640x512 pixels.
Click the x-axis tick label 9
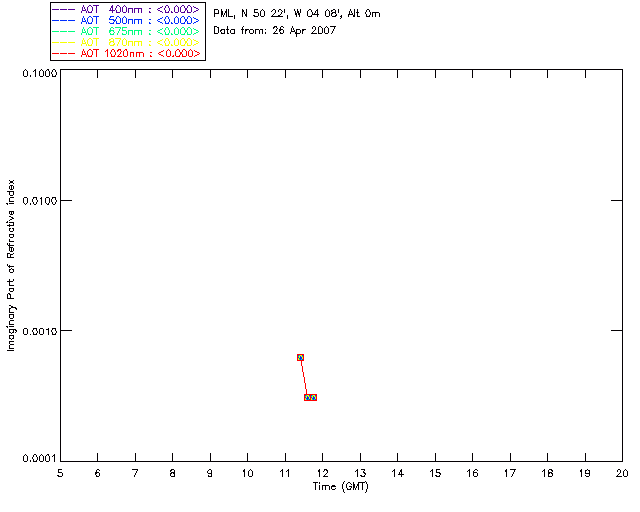tap(210, 474)
